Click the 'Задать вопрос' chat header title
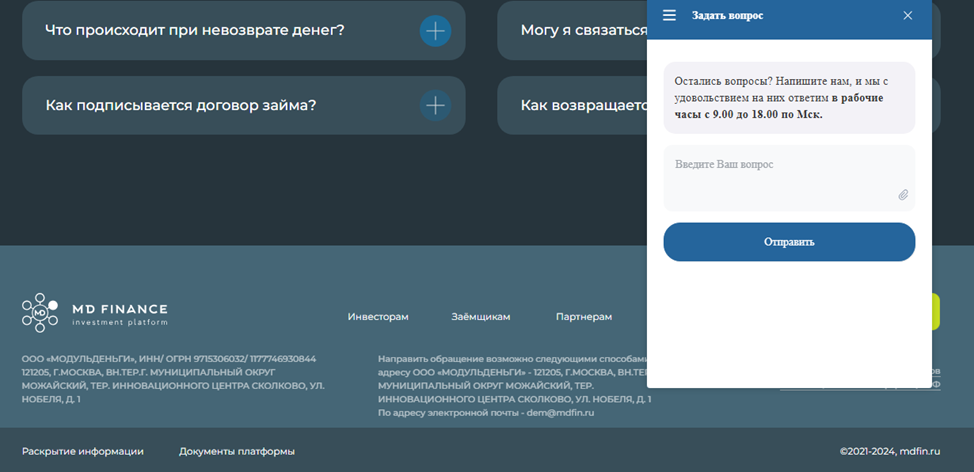The image size is (974, 472). [x=727, y=16]
